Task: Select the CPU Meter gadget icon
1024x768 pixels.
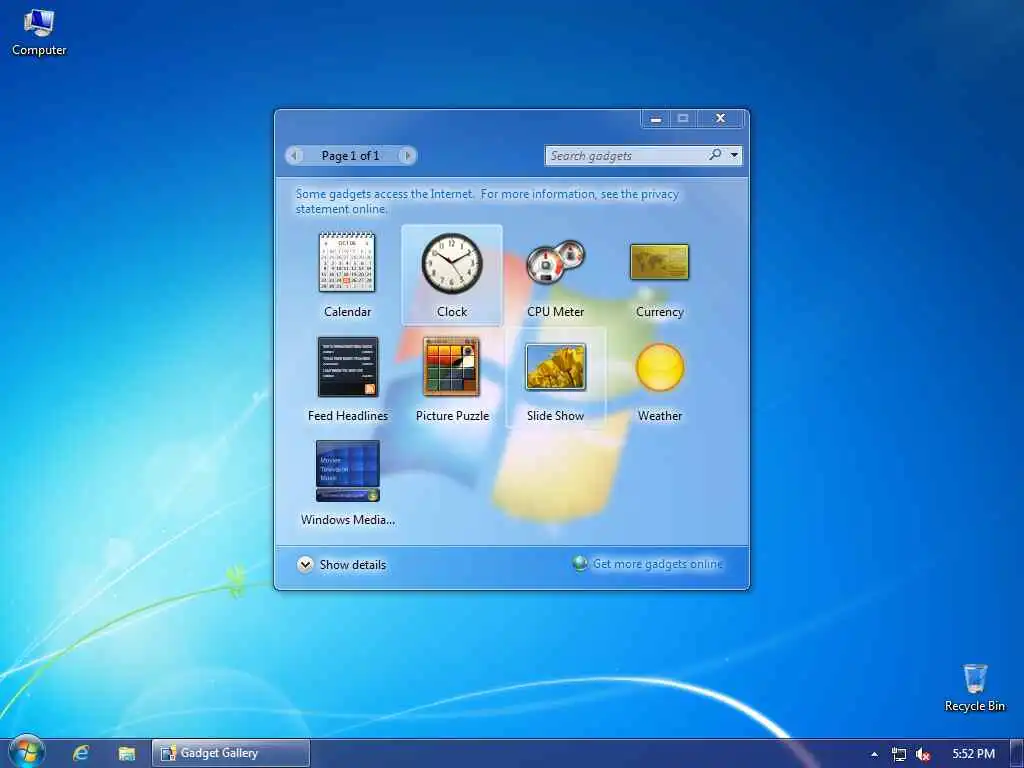Action: pyautogui.click(x=555, y=261)
